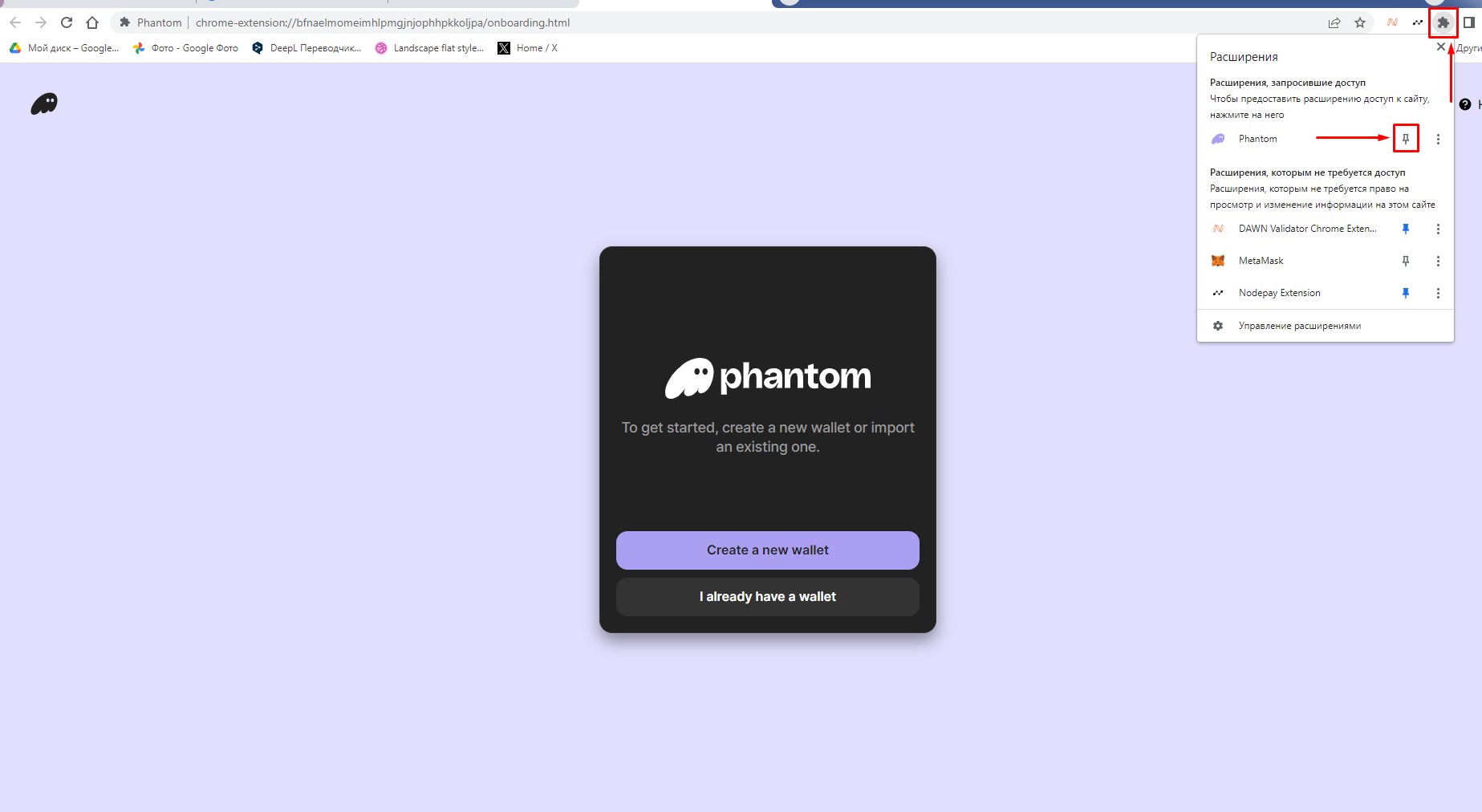Go to the browser home page
1482x812 pixels.
tap(92, 22)
